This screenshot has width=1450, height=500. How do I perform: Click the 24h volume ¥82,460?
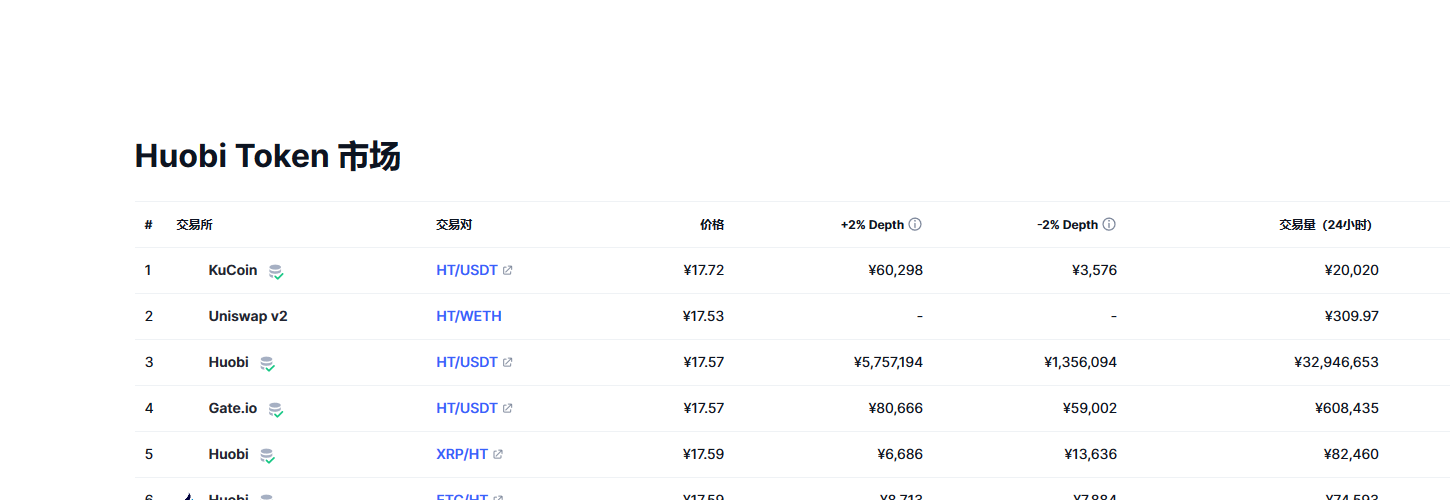coord(1351,454)
